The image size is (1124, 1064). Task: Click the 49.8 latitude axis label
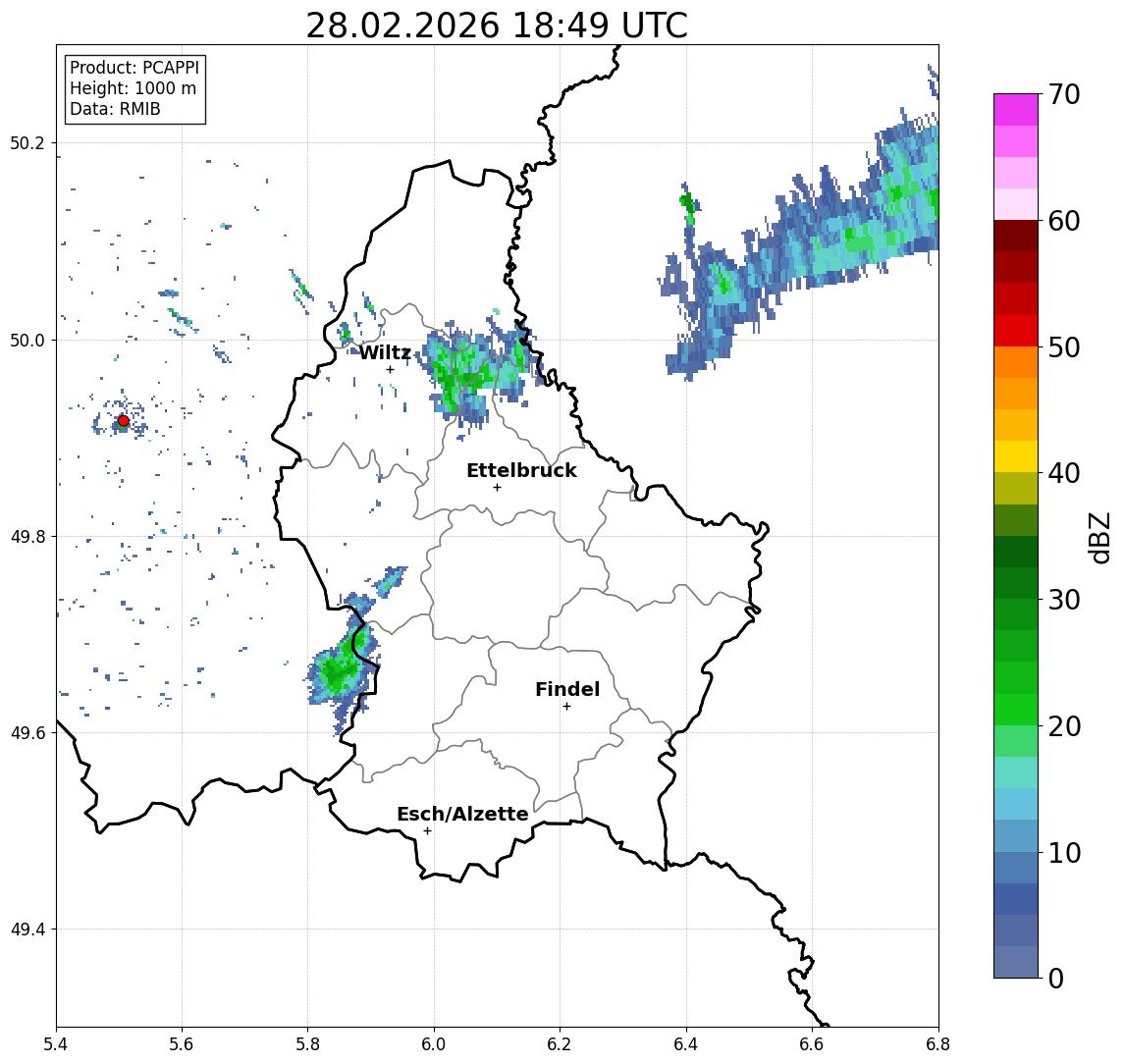27,537
